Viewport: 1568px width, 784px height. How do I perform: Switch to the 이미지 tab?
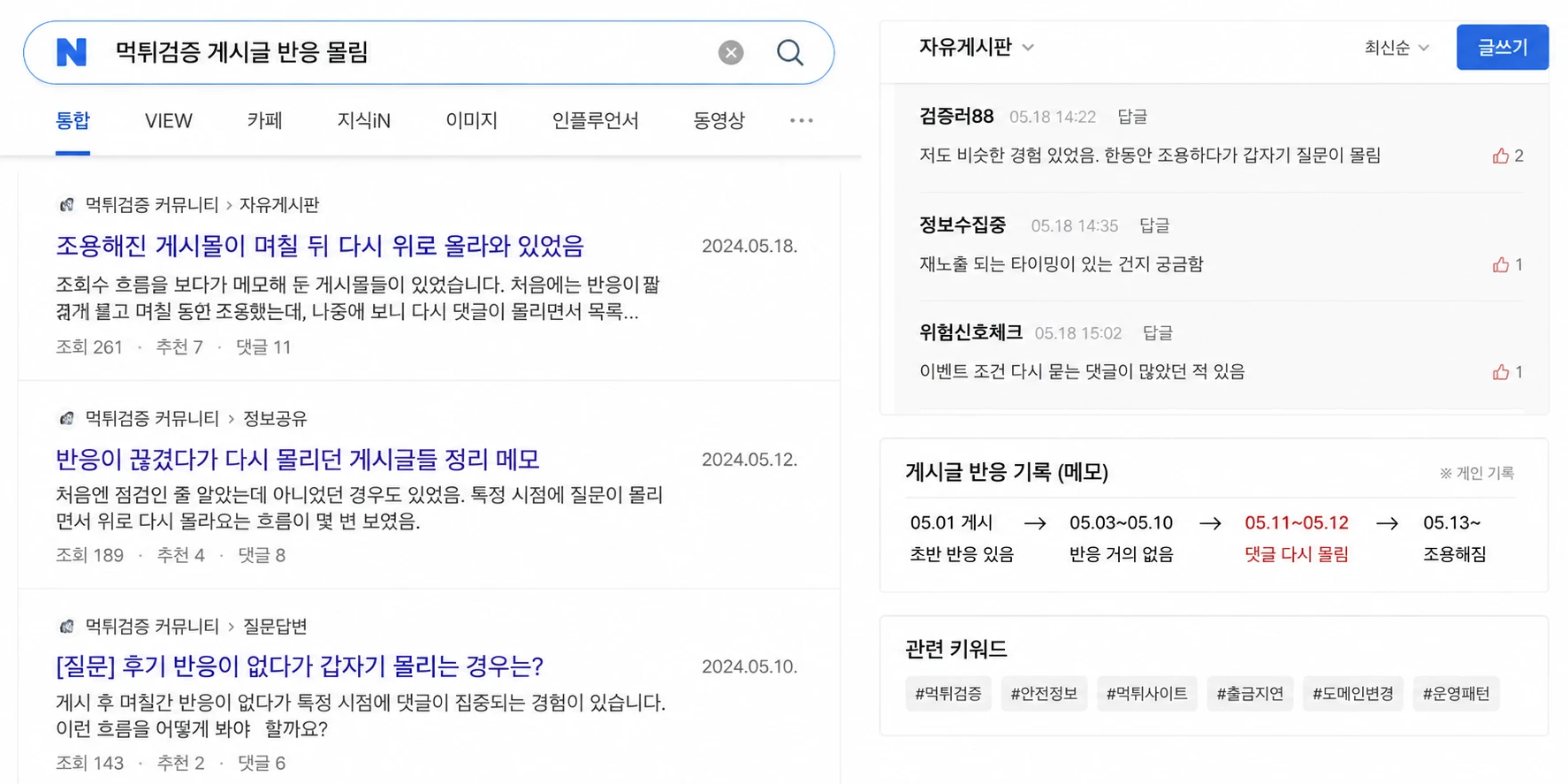[x=471, y=120]
